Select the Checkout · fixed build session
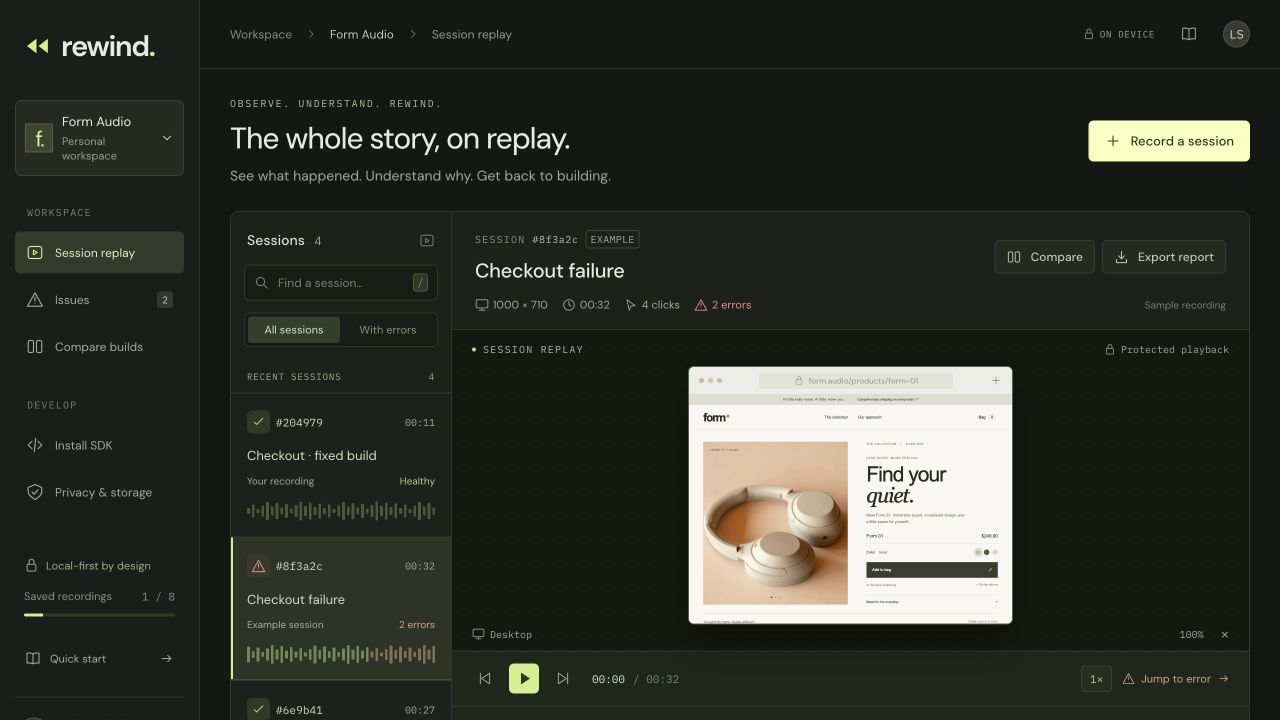 tap(341, 465)
